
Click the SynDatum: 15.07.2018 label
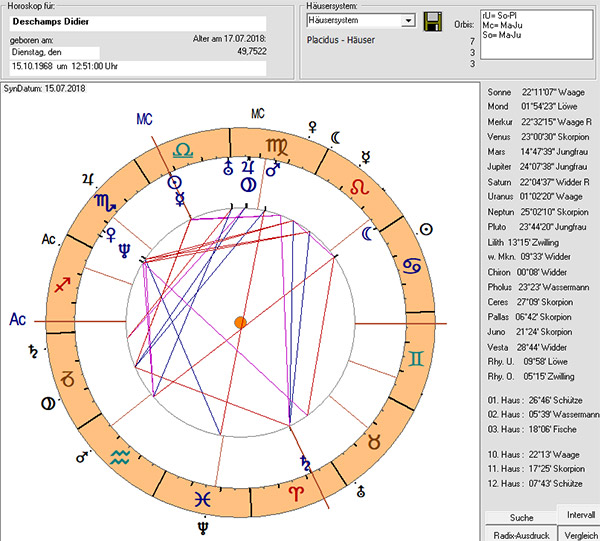point(44,88)
